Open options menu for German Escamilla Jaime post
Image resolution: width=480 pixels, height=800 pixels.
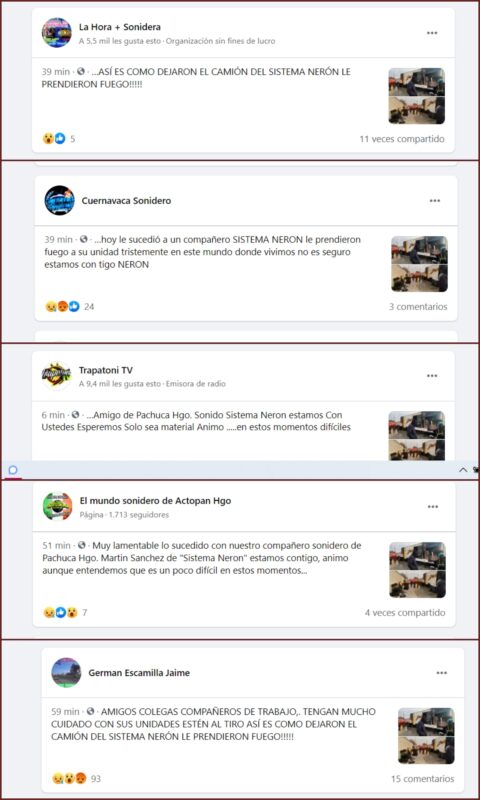coord(442,673)
